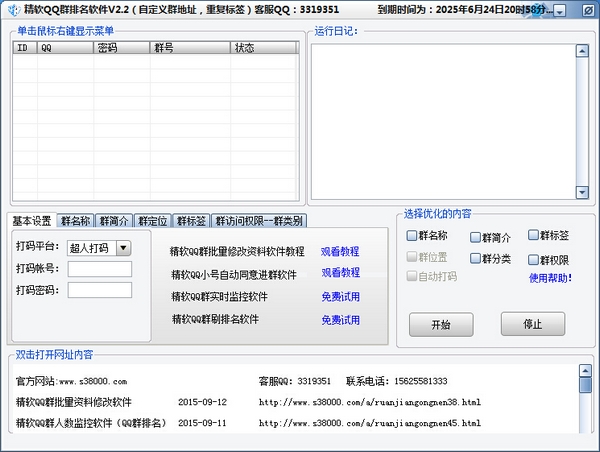
Task: Click the dropdown arrow button in title bar
Action: coord(559,11)
